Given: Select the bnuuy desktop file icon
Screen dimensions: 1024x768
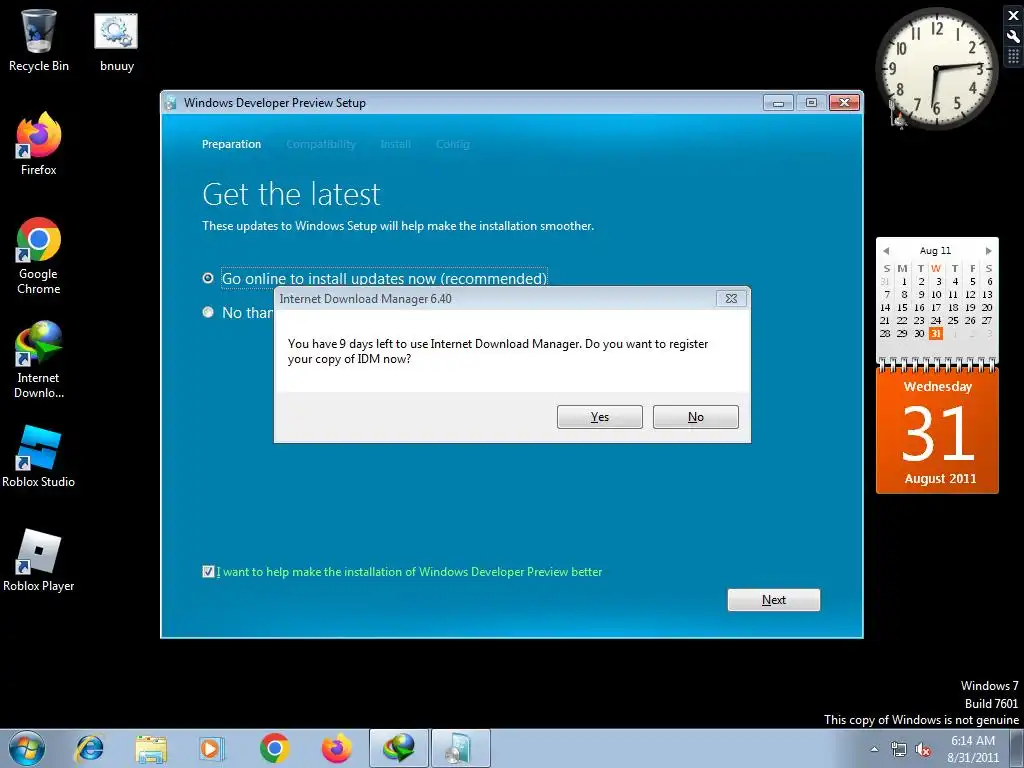Looking at the screenshot, I should pyautogui.click(x=116, y=40).
